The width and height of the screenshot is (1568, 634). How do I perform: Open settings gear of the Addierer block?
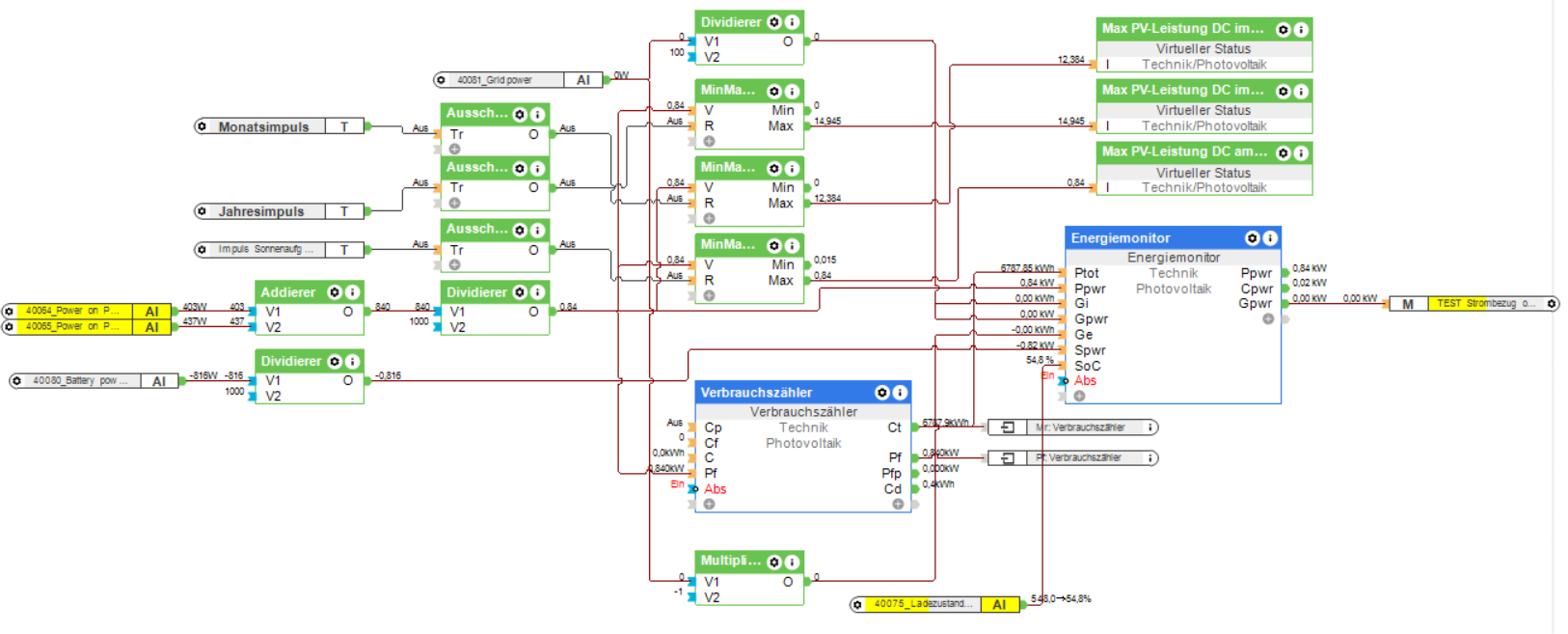coord(335,292)
